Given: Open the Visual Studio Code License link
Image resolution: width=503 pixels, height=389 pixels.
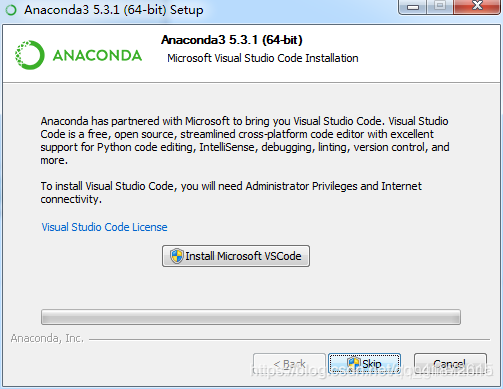Looking at the screenshot, I should pyautogui.click(x=104, y=227).
